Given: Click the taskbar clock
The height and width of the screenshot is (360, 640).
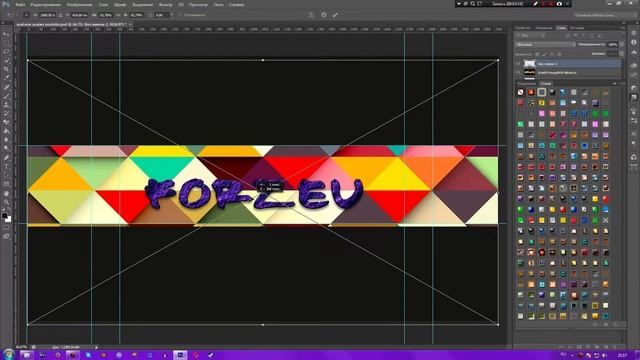Looking at the screenshot, I should [623, 355].
